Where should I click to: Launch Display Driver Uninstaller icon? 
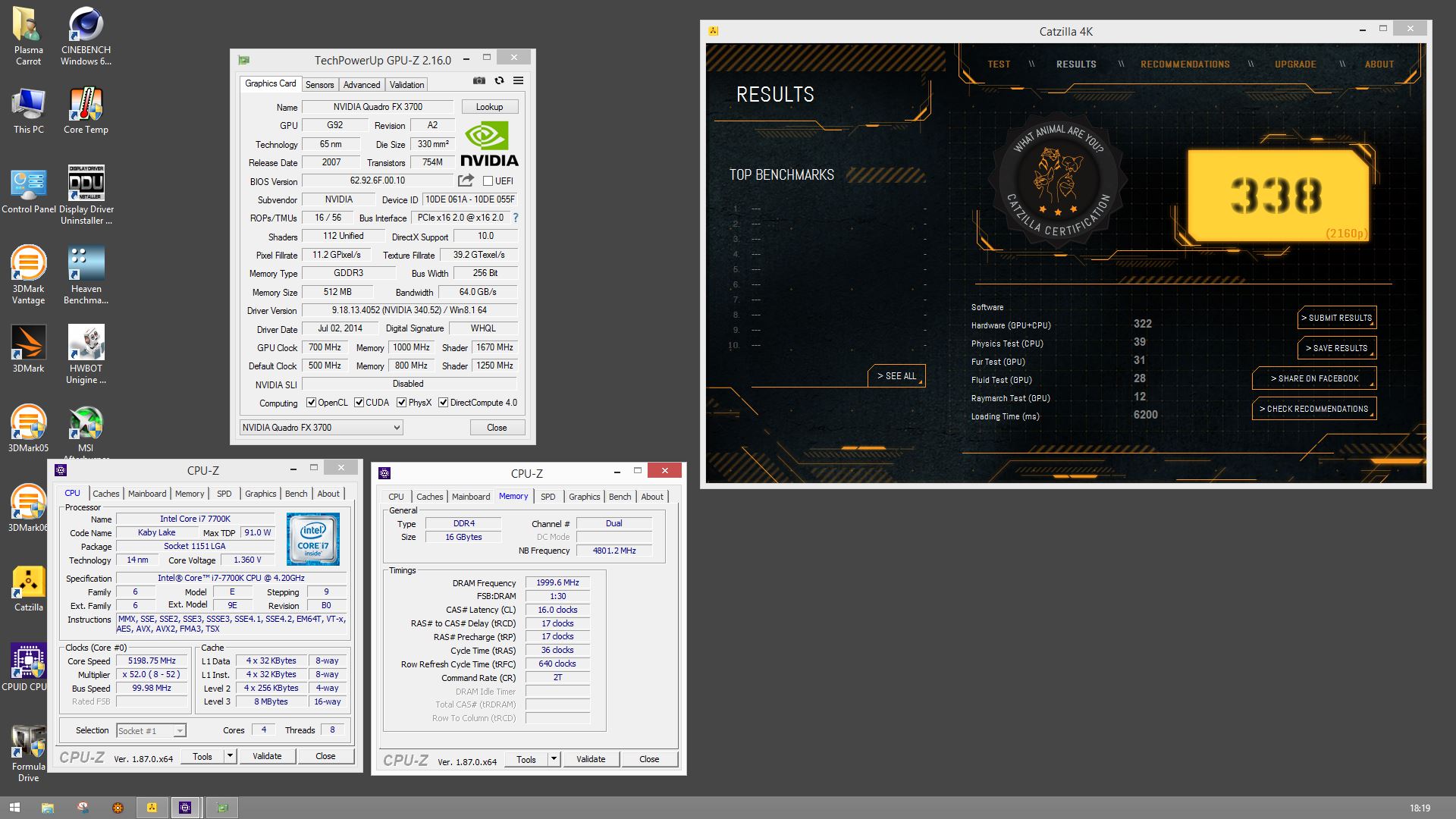pyautogui.click(x=86, y=196)
